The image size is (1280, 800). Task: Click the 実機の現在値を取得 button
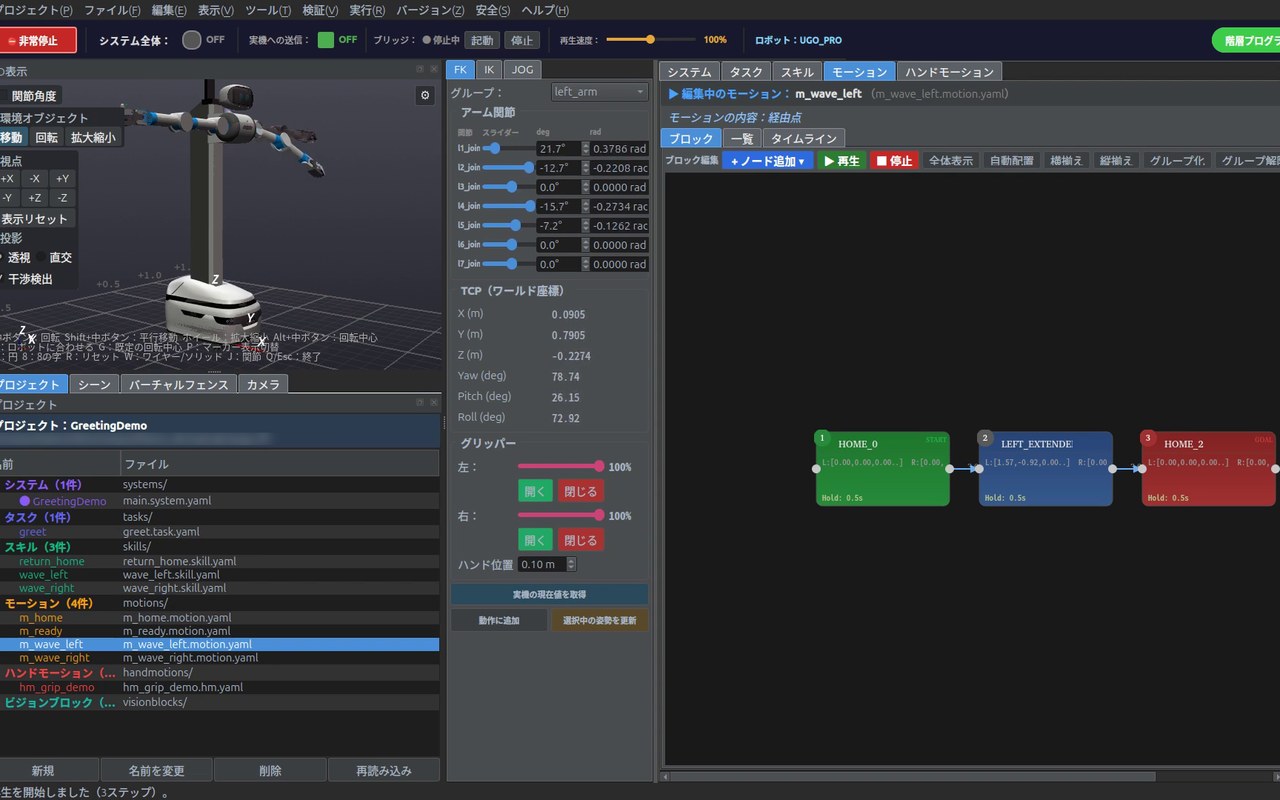(x=549, y=594)
